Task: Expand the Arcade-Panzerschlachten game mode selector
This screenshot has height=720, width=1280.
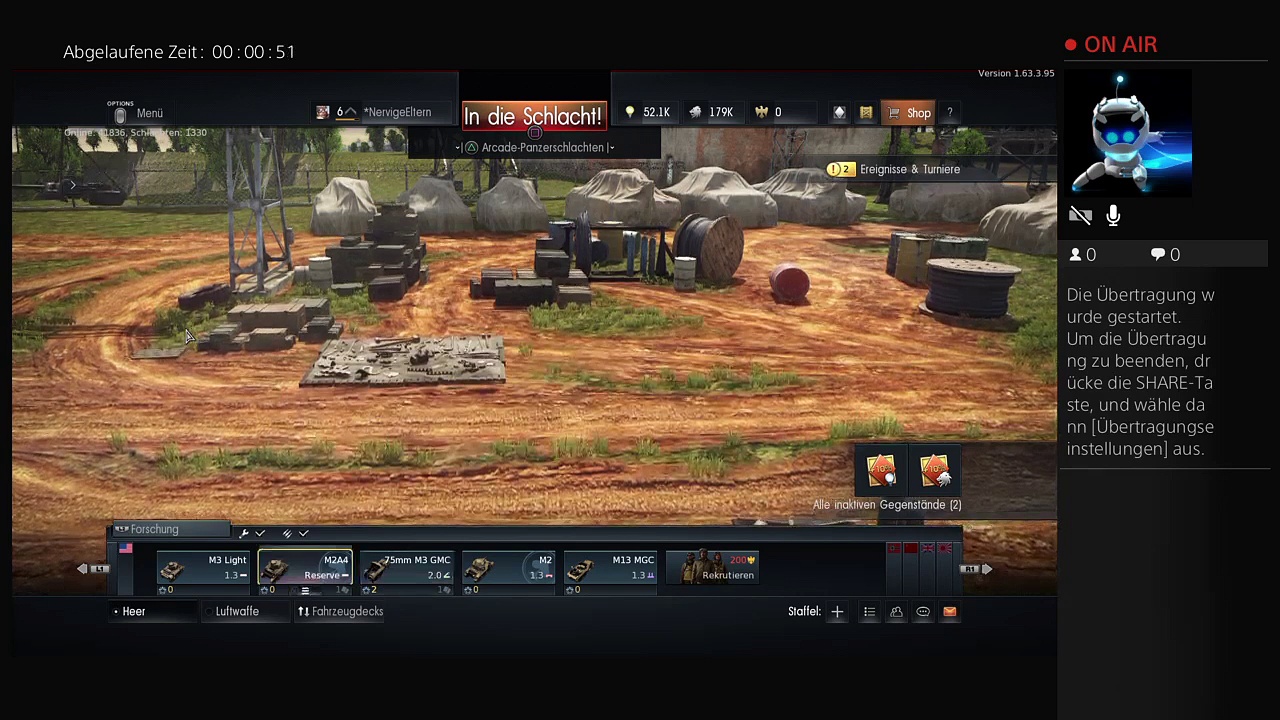Action: pyautogui.click(x=535, y=148)
